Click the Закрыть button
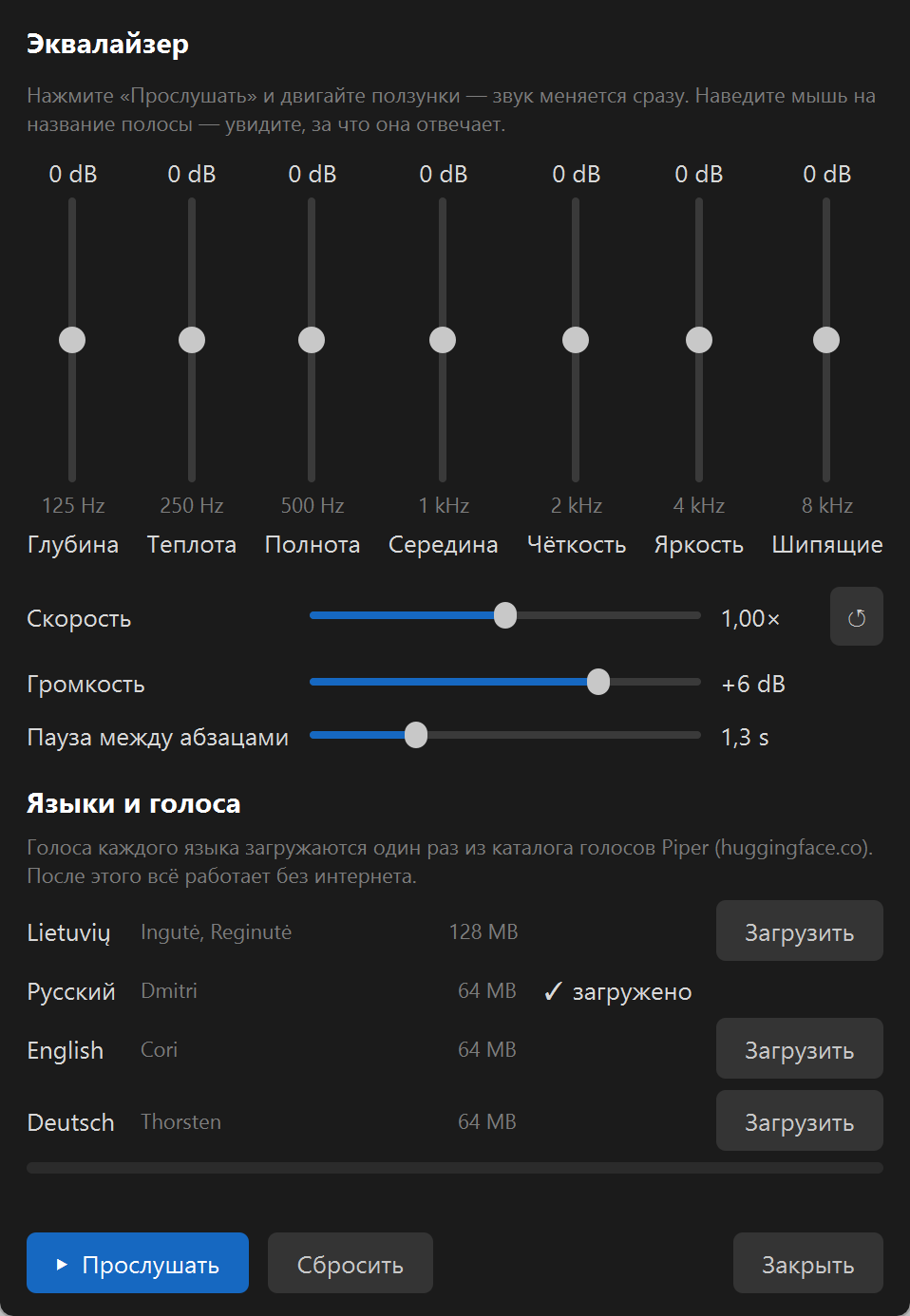This screenshot has height=1316, width=910. [x=808, y=1263]
